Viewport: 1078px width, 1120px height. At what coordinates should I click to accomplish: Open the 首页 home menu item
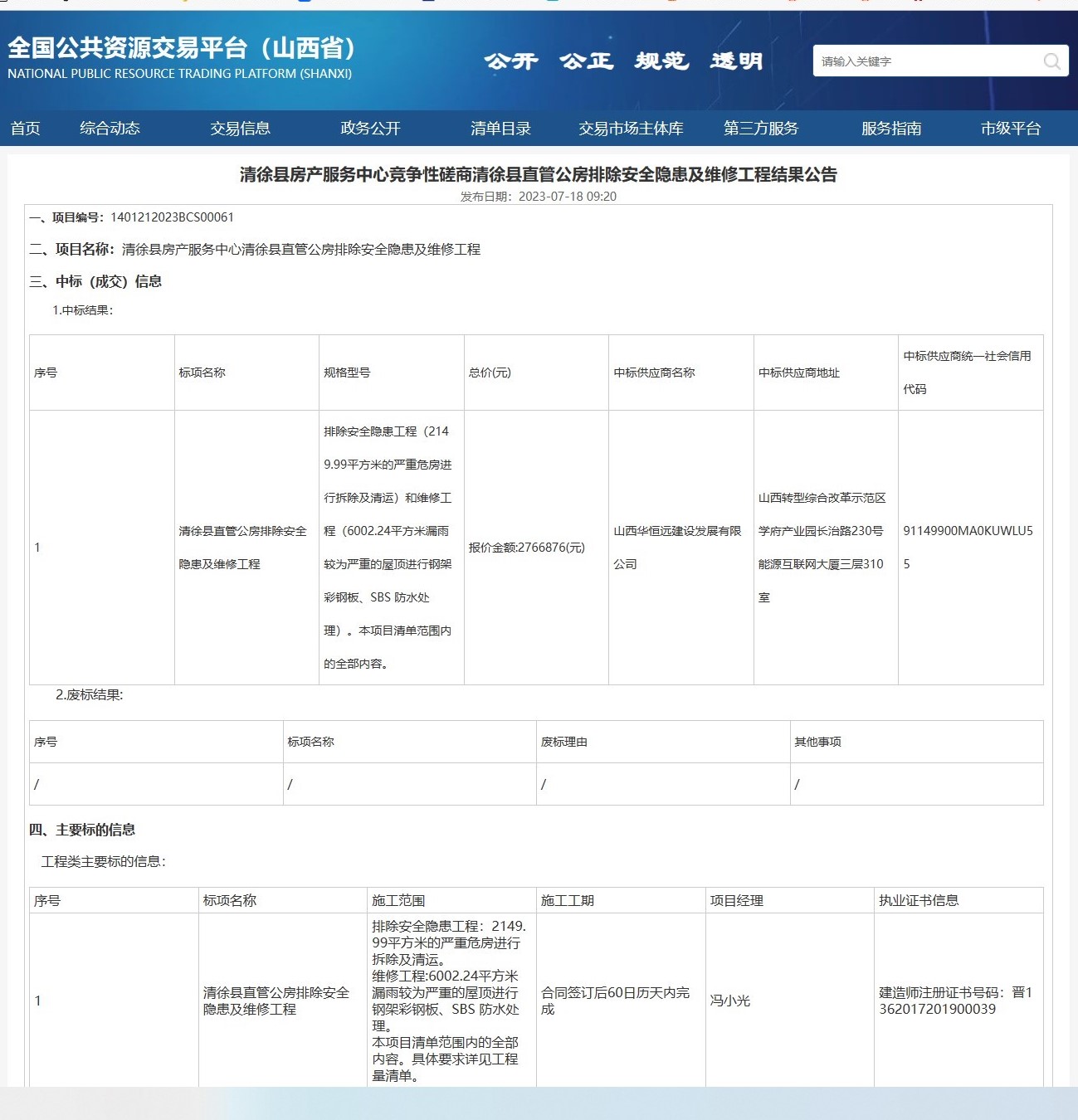25,129
